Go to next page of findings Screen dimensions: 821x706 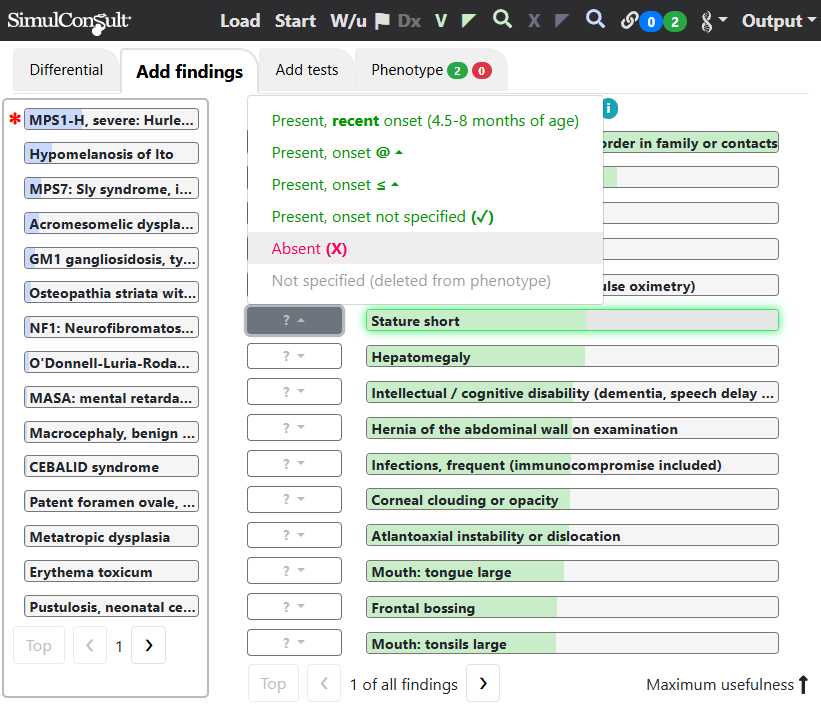point(483,683)
